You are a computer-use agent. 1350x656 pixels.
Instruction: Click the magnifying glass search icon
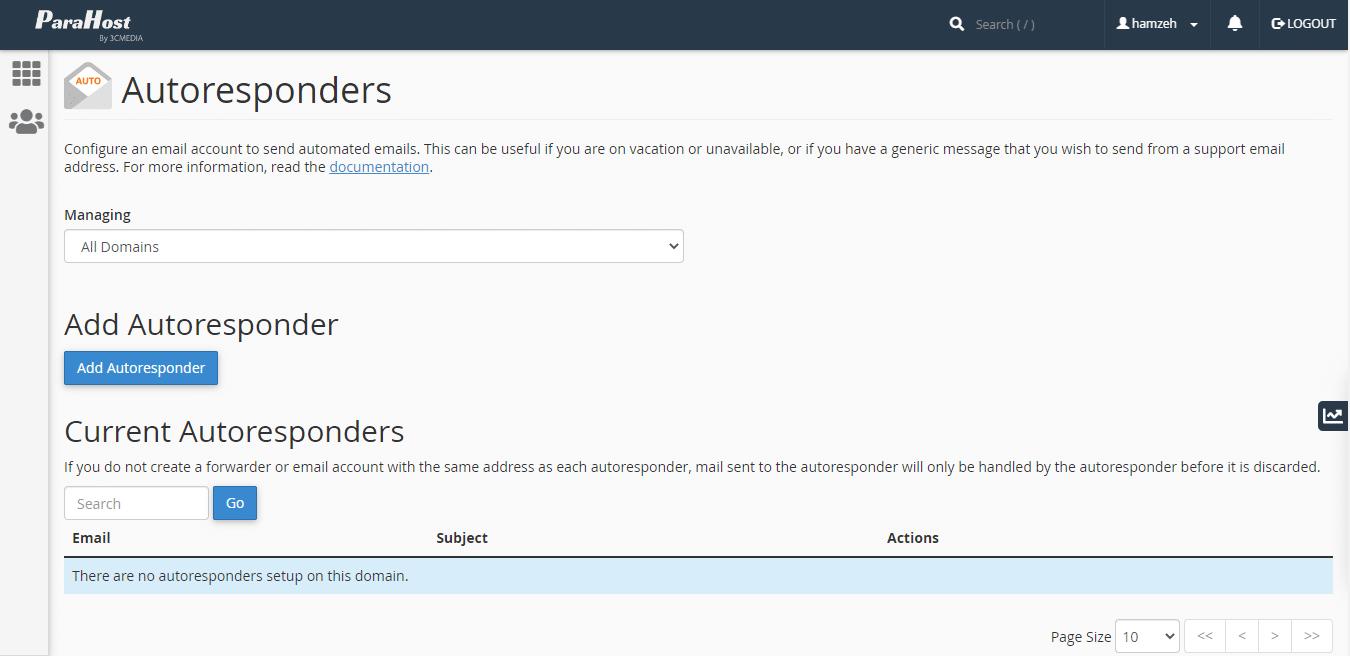(x=957, y=24)
